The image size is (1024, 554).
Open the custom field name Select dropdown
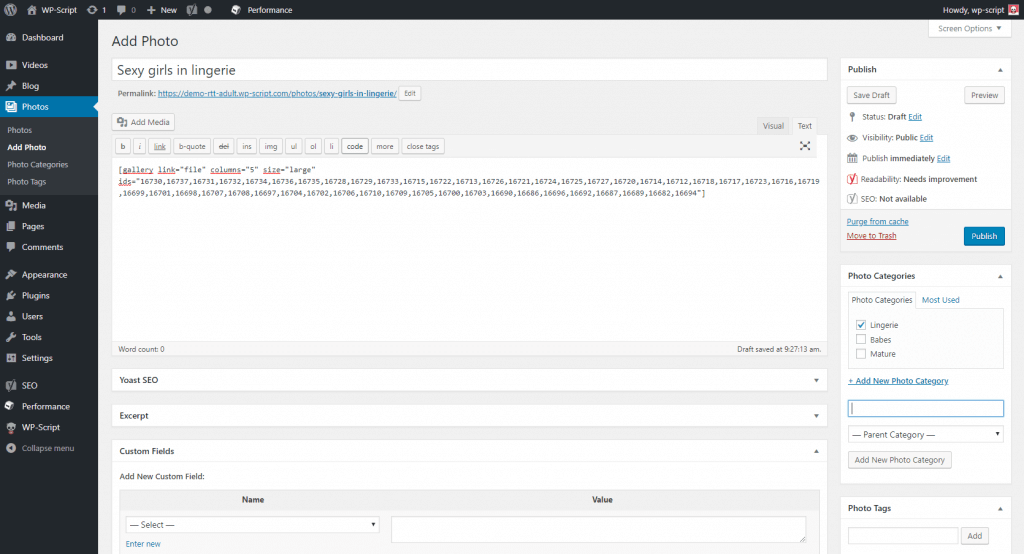pyautogui.click(x=252, y=525)
